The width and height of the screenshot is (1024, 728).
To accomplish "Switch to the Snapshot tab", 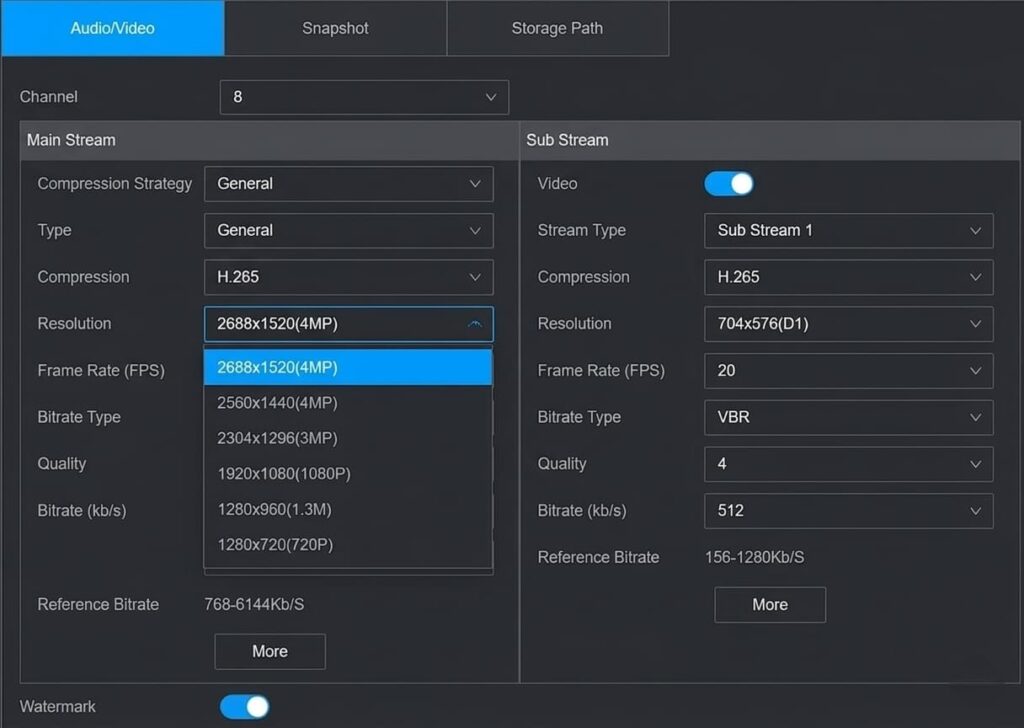I will 335,28.
